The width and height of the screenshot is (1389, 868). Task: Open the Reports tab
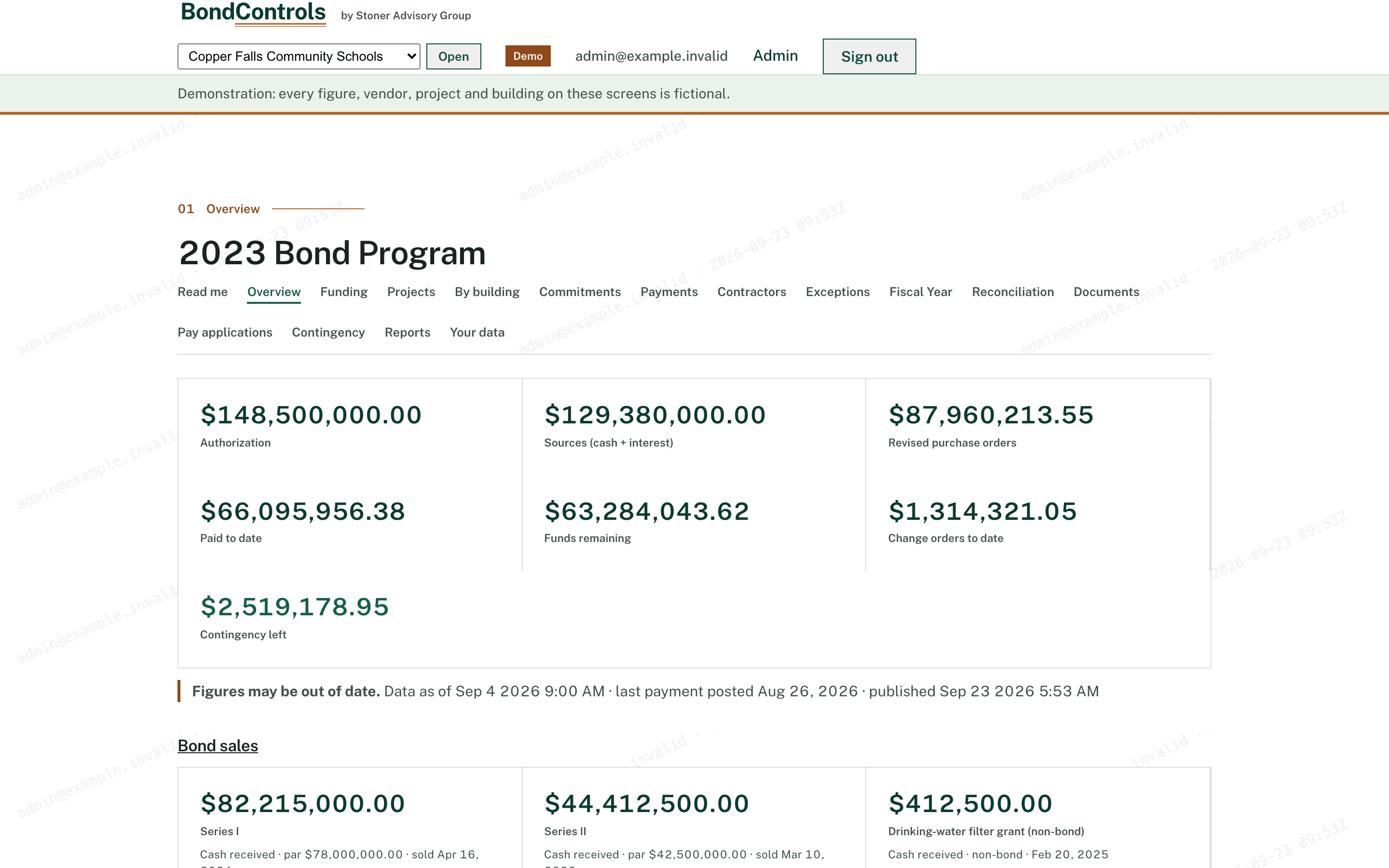point(408,332)
